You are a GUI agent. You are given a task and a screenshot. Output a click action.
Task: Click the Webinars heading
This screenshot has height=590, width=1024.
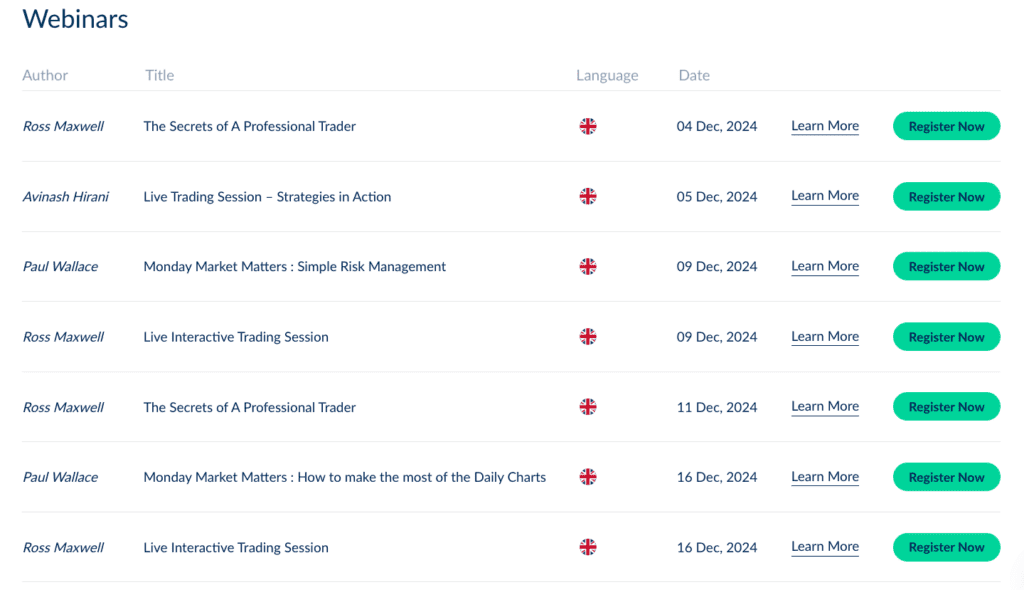click(x=75, y=18)
